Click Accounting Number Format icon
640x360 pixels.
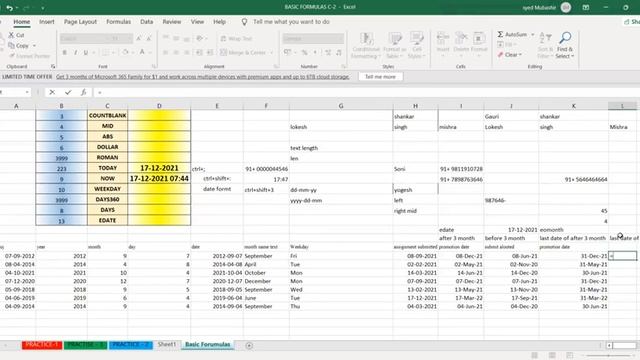287,52
